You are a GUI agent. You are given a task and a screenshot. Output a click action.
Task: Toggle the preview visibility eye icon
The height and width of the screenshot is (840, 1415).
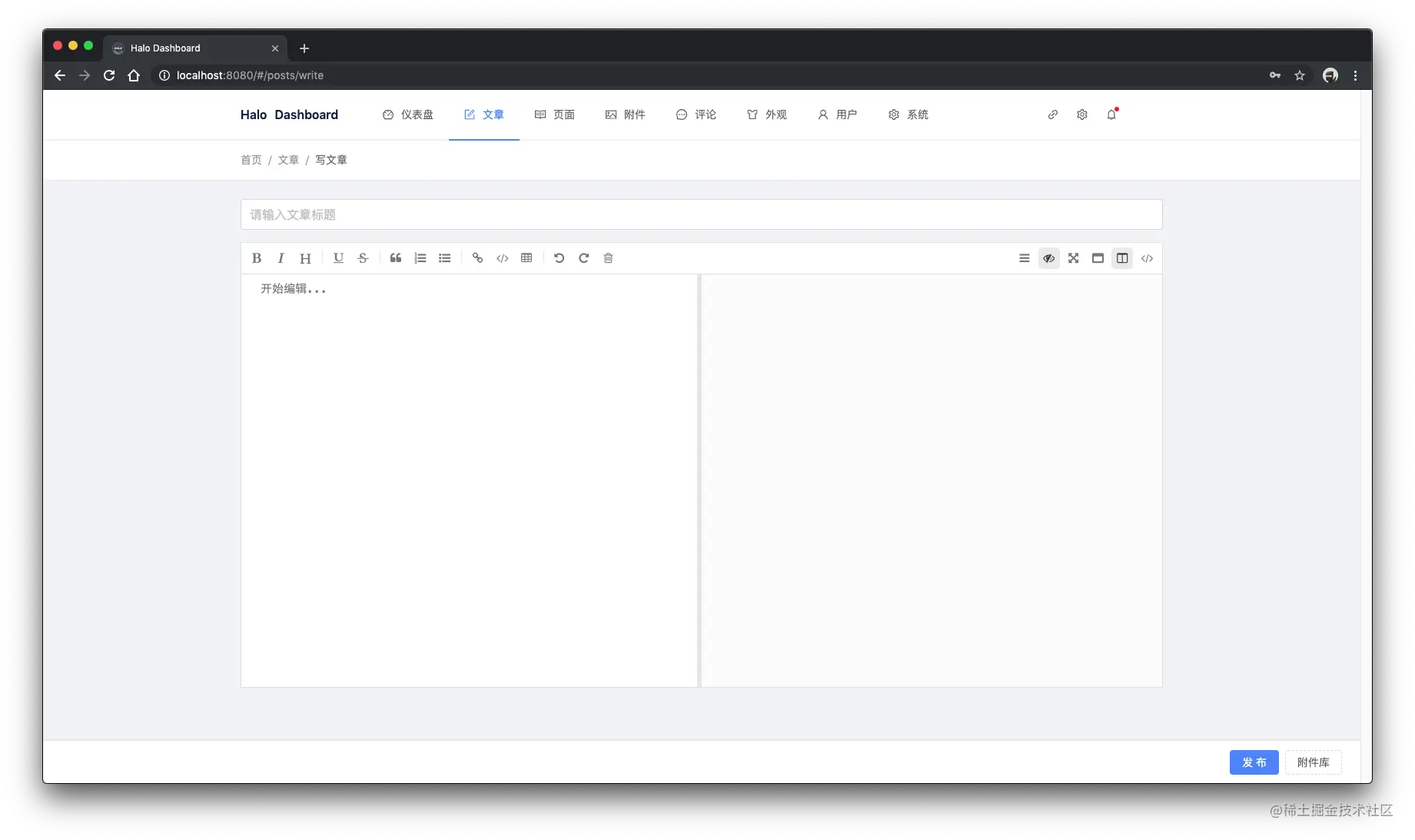tap(1049, 258)
